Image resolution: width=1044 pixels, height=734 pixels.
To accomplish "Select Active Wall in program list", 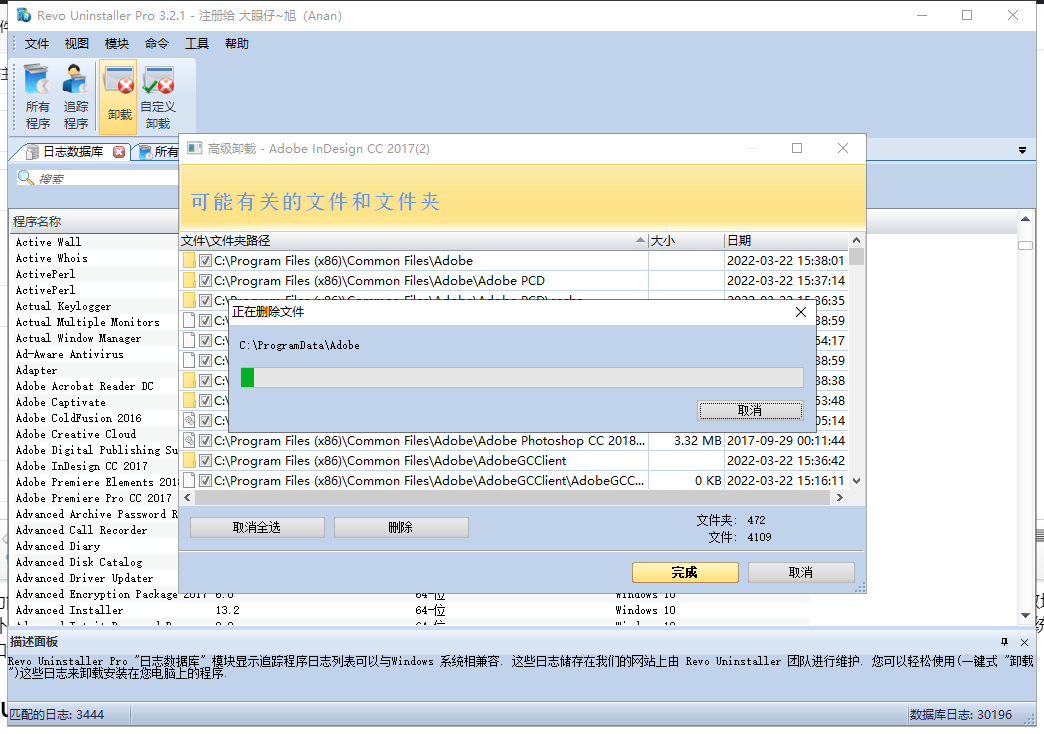I will (48, 242).
